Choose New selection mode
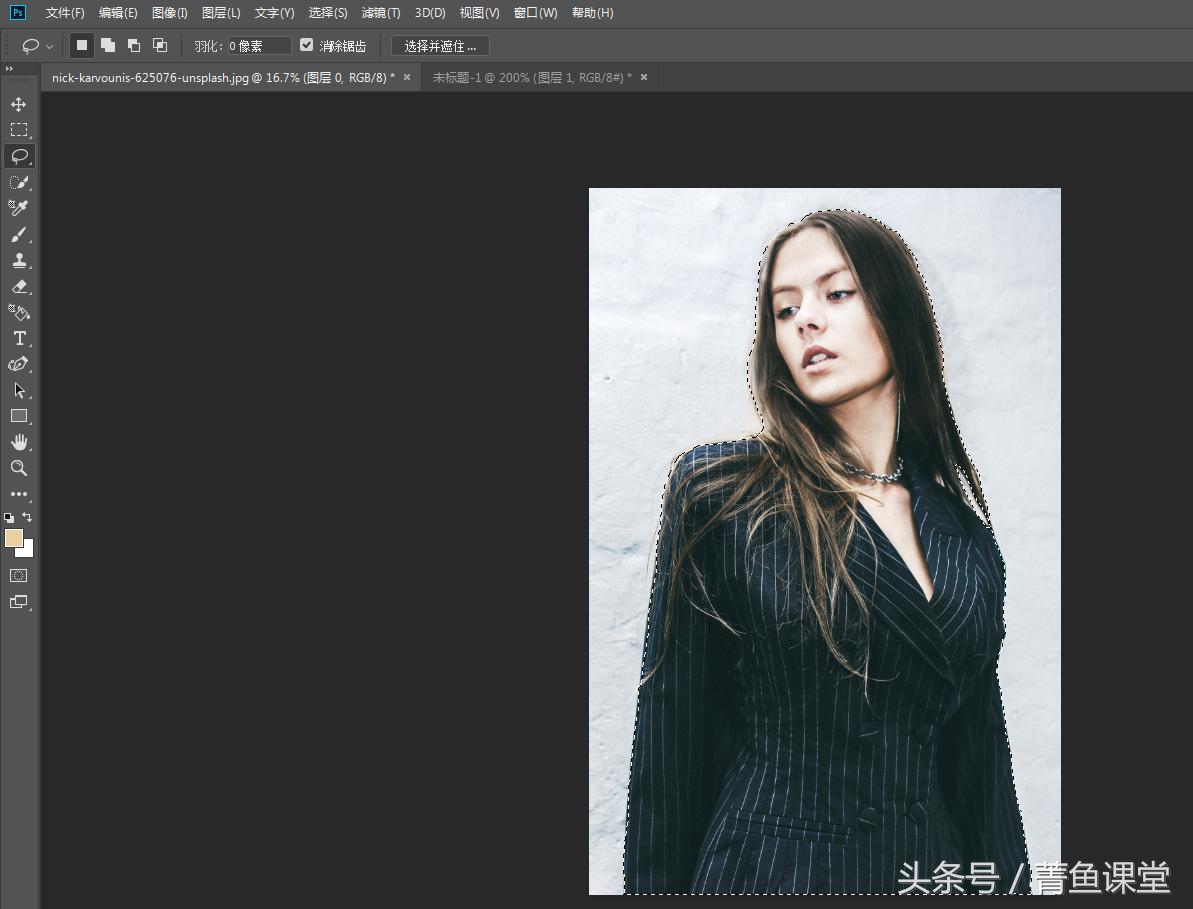The height and width of the screenshot is (909, 1193). [82, 46]
